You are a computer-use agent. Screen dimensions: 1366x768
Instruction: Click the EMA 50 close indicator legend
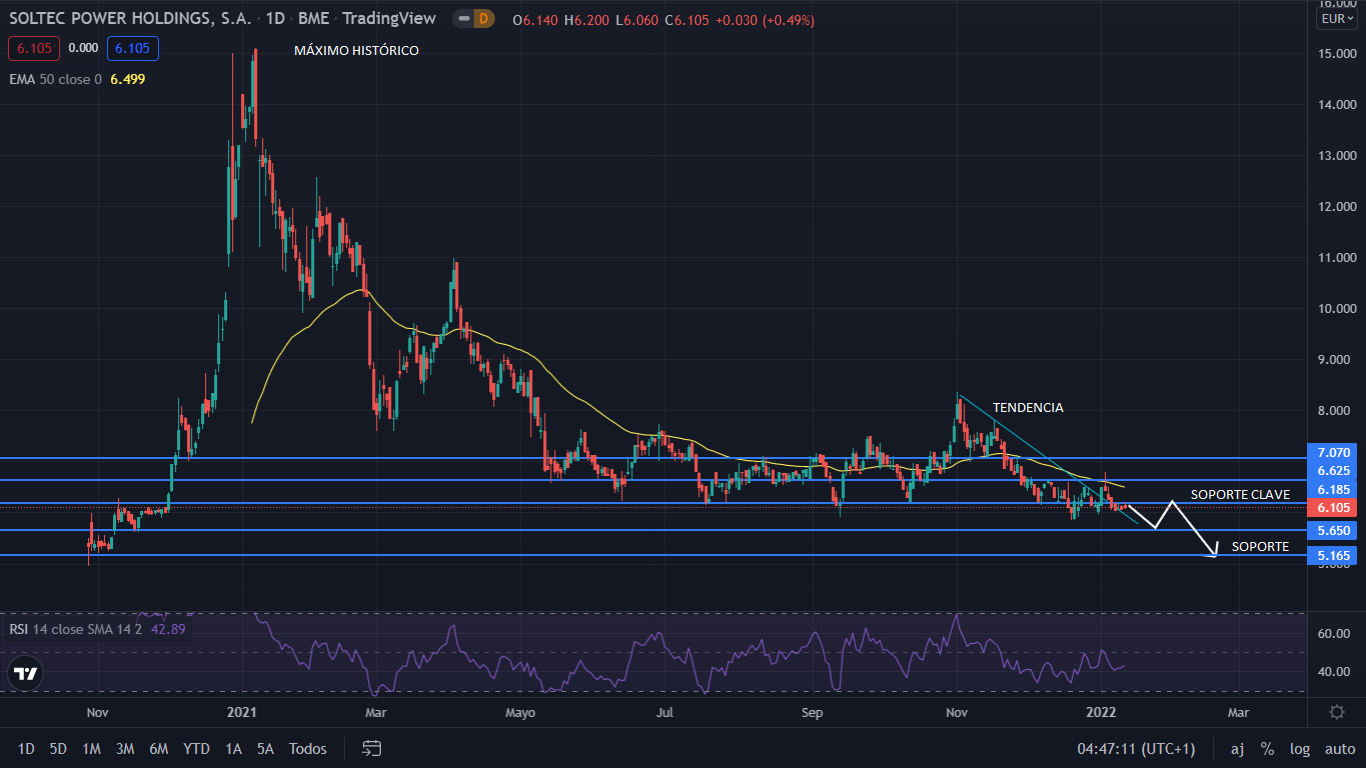56,79
